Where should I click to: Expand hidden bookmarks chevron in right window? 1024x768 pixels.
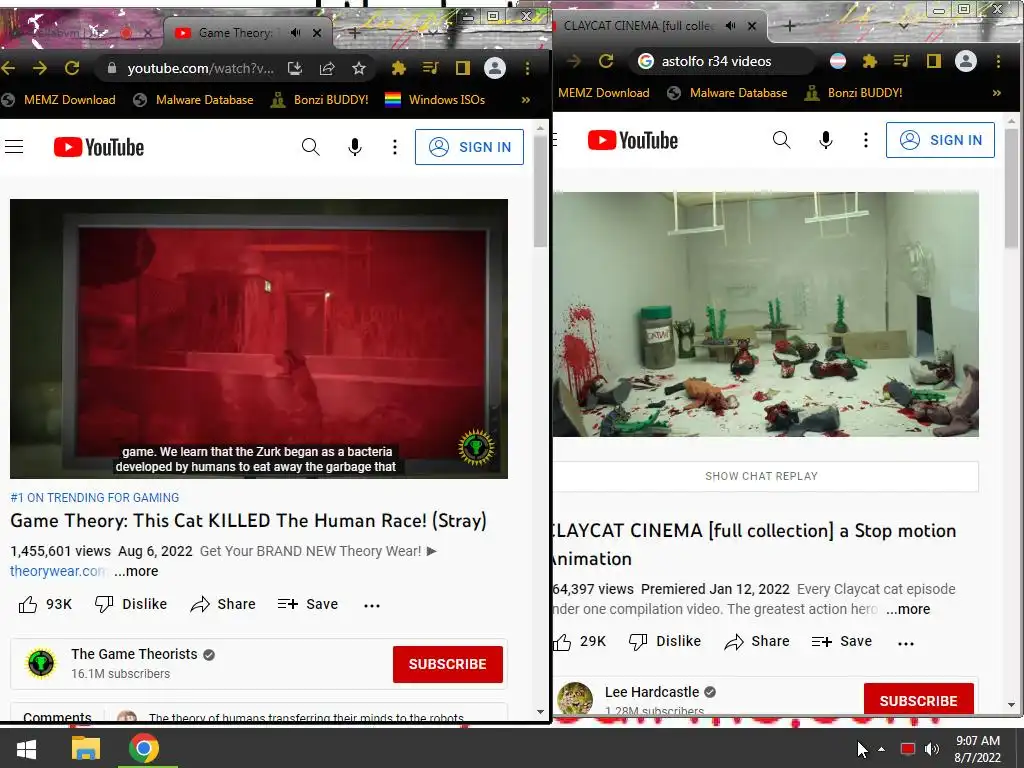[997, 93]
